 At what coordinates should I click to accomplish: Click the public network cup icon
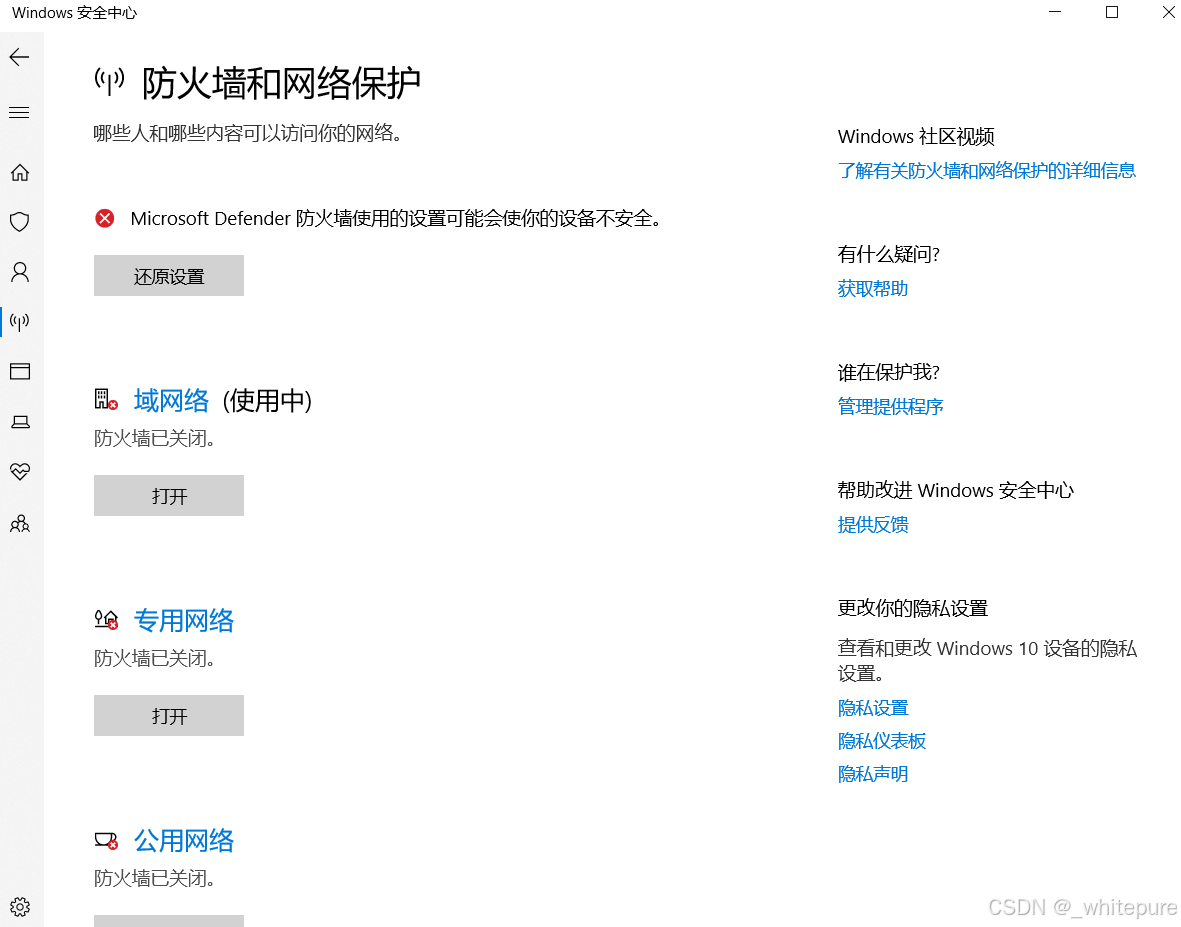pos(106,840)
